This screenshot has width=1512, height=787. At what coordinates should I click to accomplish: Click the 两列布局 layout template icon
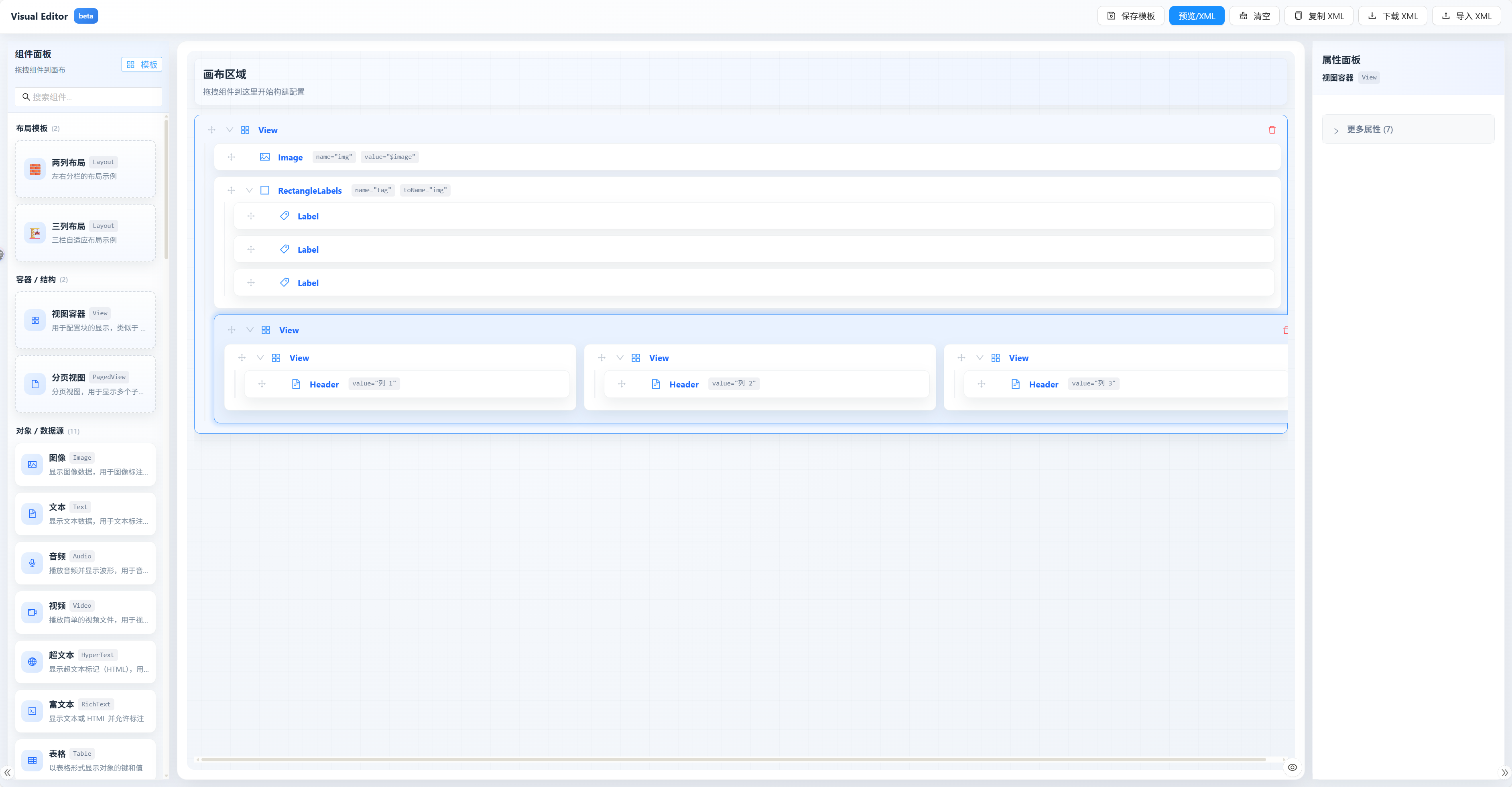[x=35, y=168]
